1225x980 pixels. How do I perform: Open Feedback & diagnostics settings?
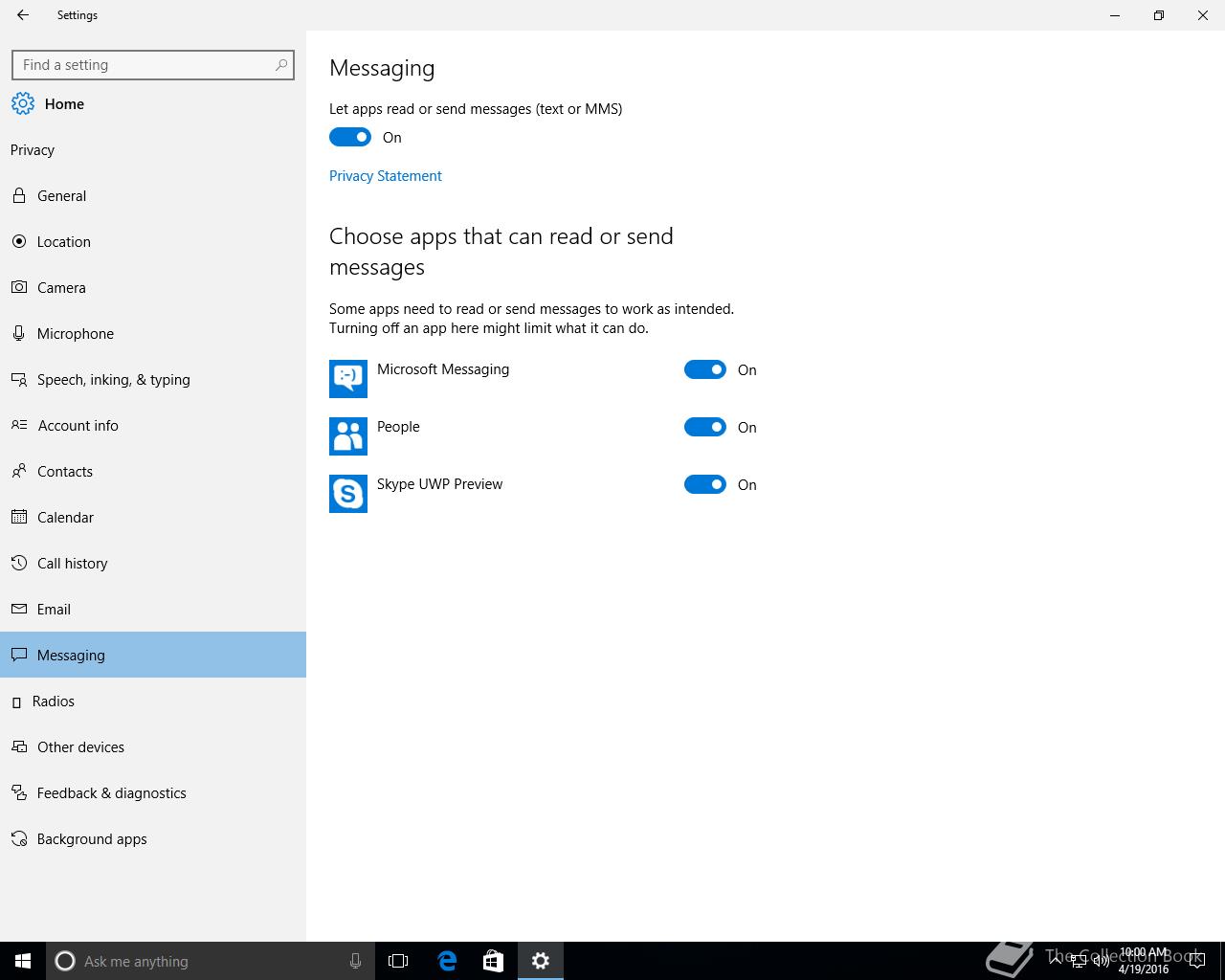153,792
